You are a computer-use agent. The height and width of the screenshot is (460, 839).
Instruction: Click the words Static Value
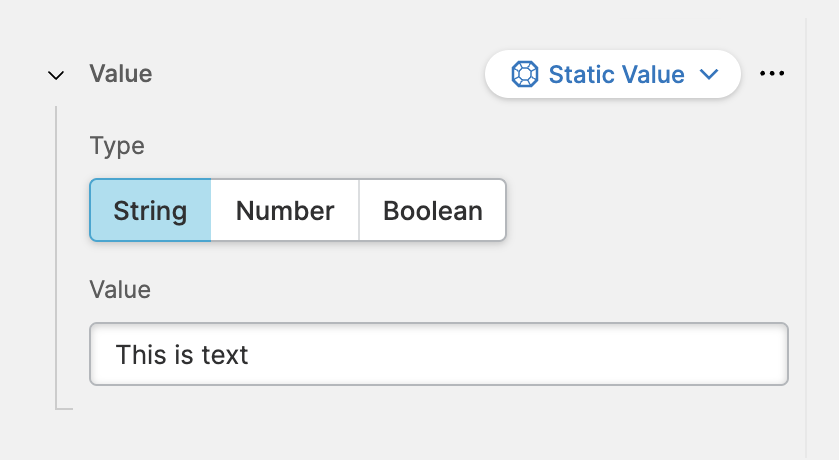click(x=616, y=75)
